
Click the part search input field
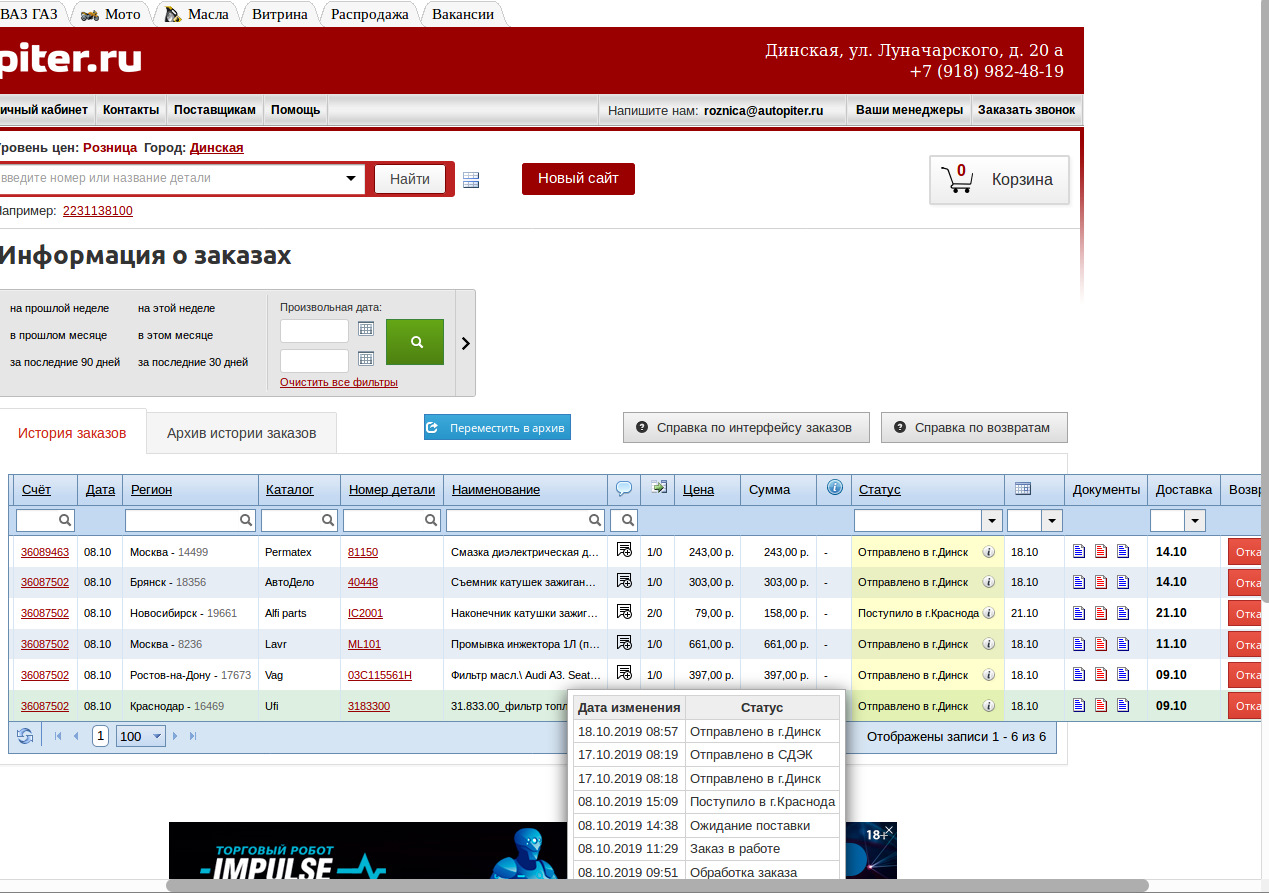pos(170,179)
